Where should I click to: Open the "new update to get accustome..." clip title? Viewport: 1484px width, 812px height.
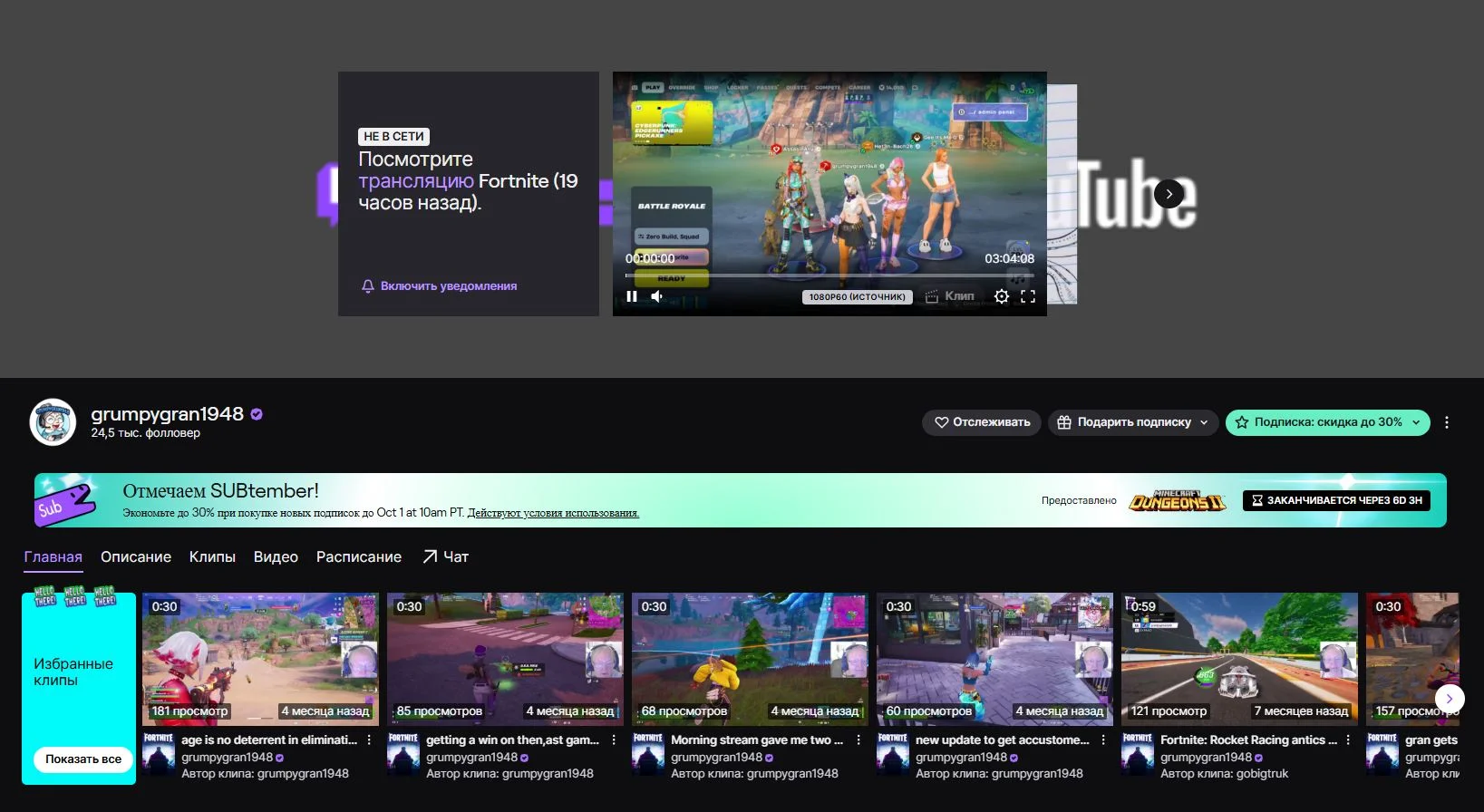(1003, 740)
